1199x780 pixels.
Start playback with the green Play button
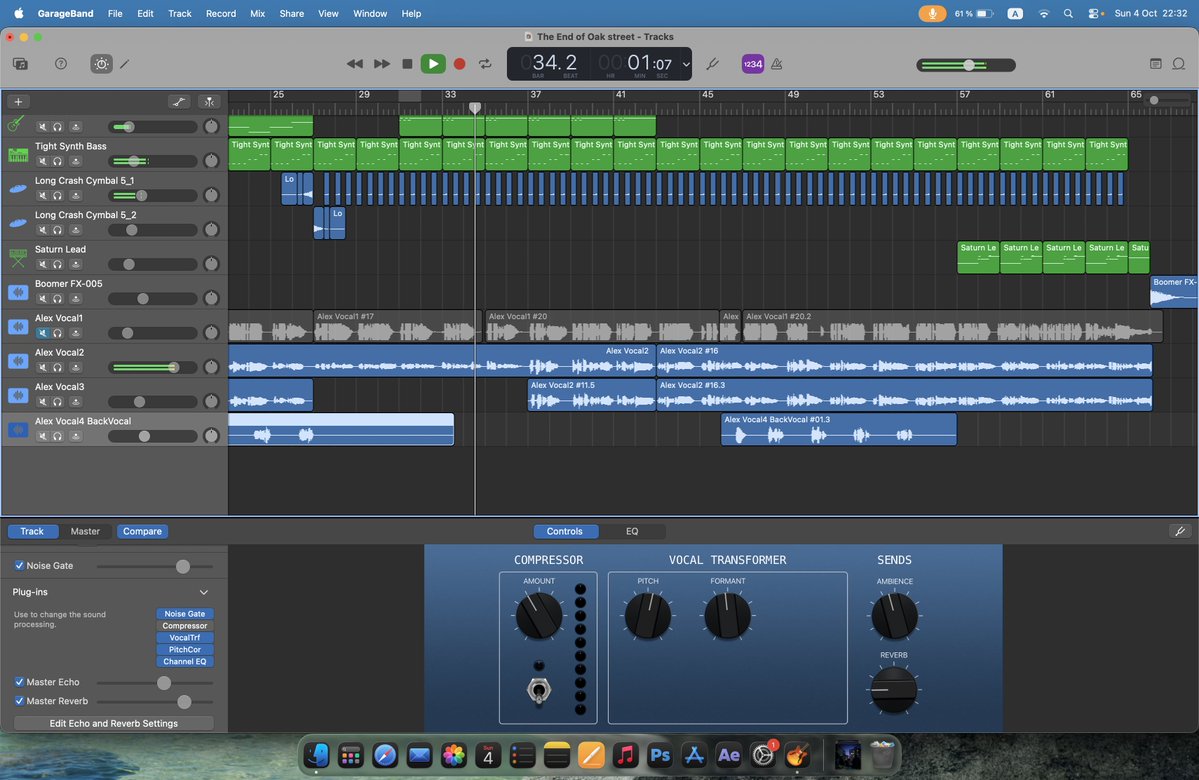[433, 64]
